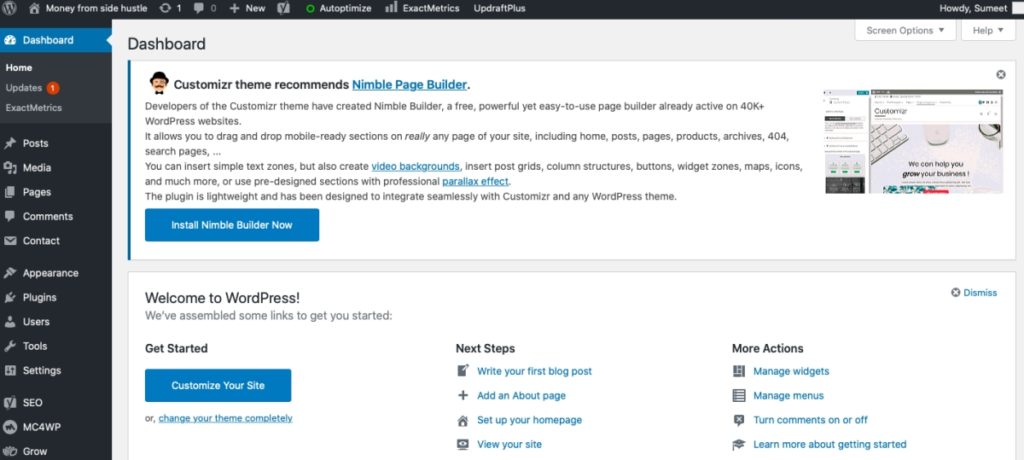Click the Appearance paintbrush icon
This screenshot has height=460, width=1024.
click(x=10, y=272)
